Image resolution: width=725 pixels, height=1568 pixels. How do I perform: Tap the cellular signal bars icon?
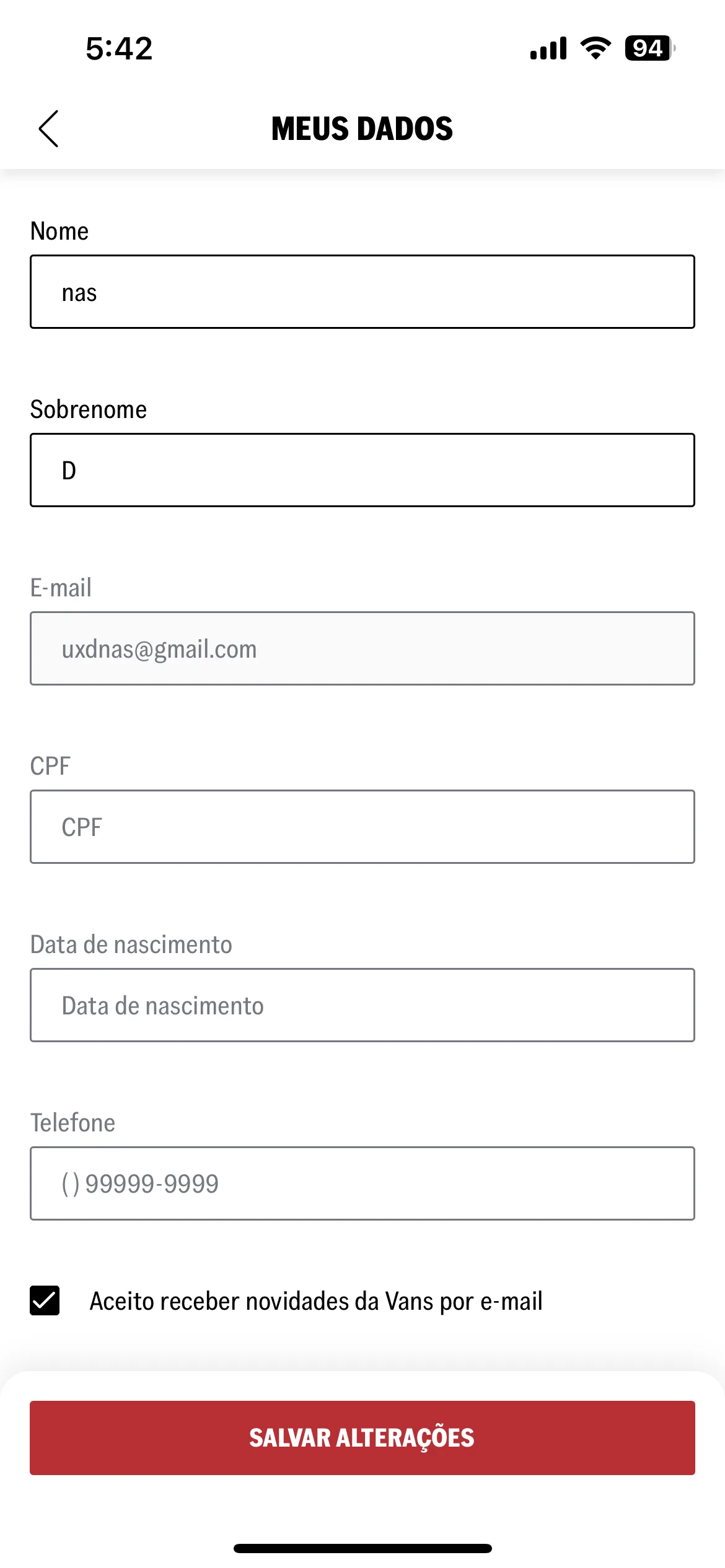click(548, 48)
